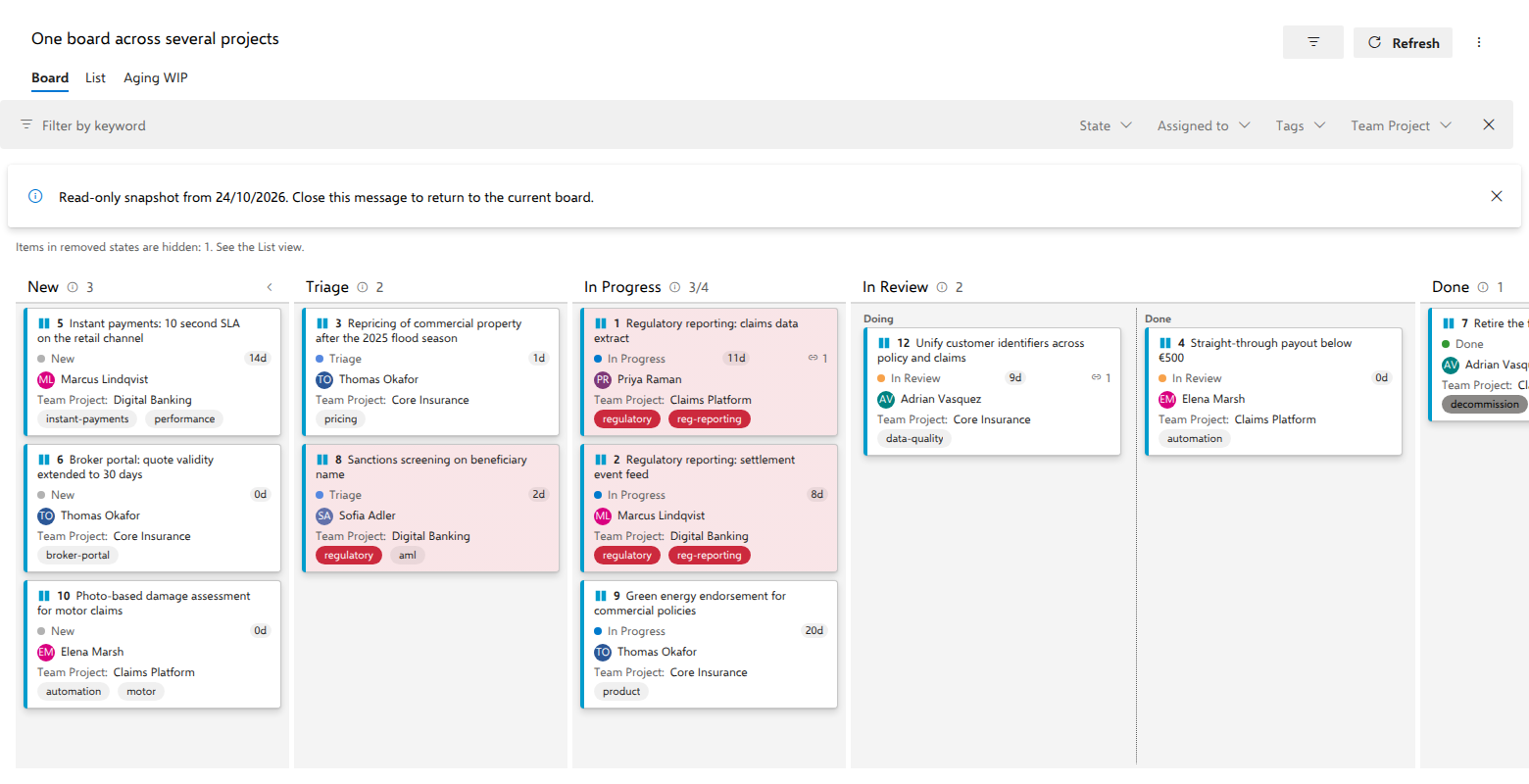Open linked items on Unify customer identifiers card
Image resolution: width=1529 pixels, height=784 pixels.
(1101, 378)
